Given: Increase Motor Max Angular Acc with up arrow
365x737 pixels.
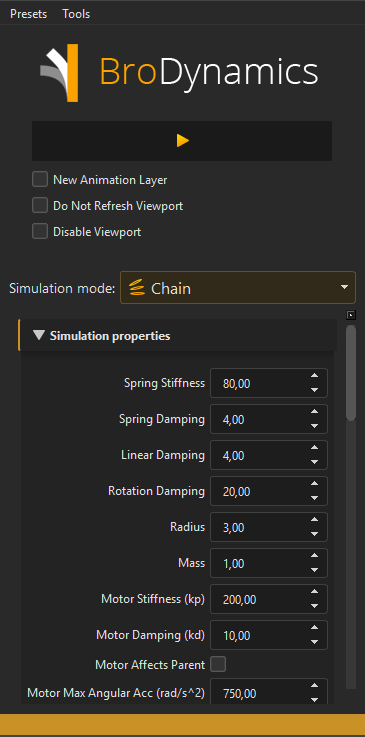Looking at the screenshot, I should coord(315,686).
